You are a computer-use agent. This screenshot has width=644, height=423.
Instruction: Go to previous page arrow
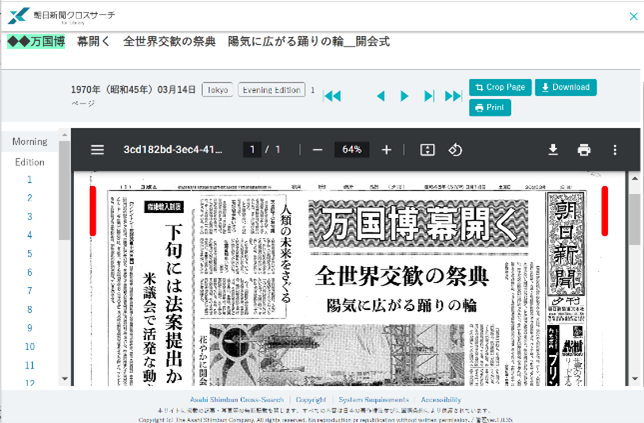coord(381,96)
